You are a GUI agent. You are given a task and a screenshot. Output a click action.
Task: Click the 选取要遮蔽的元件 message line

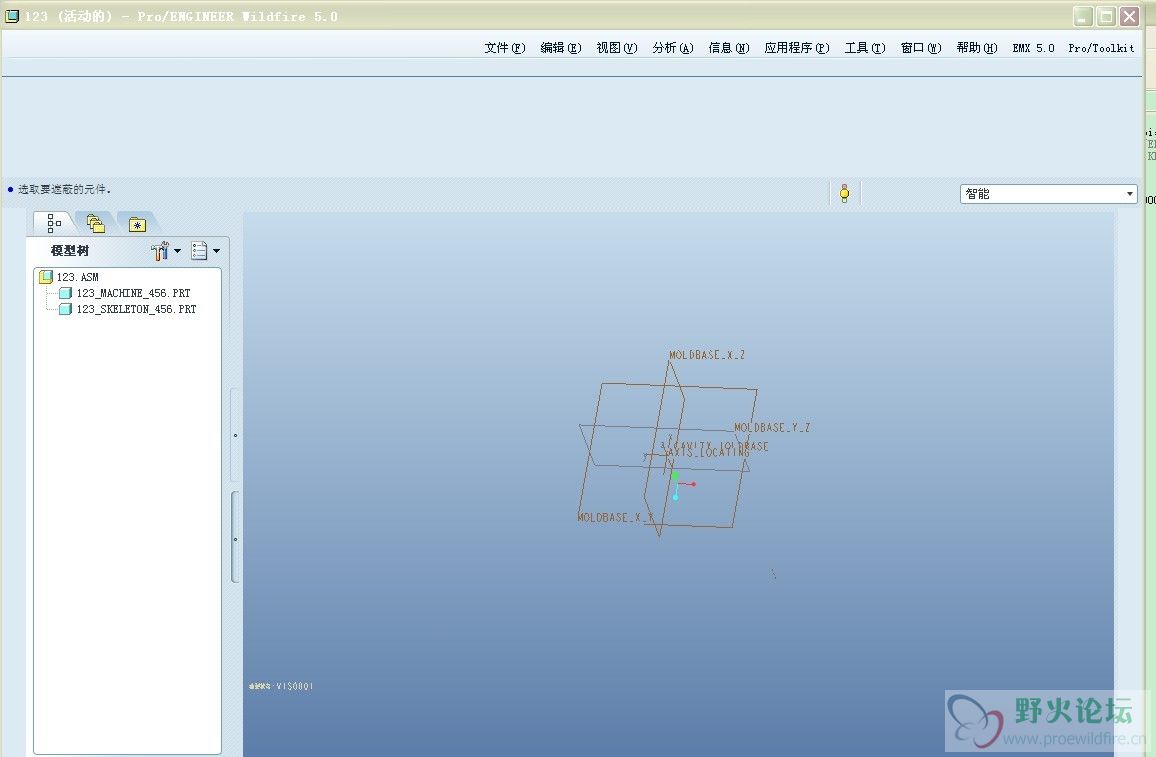tap(64, 189)
